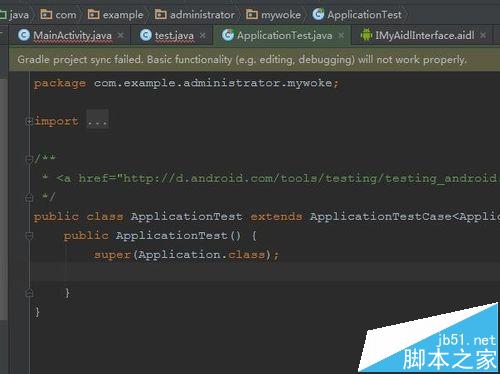Click the test.java class icon
The image size is (500, 374).
[146, 35]
